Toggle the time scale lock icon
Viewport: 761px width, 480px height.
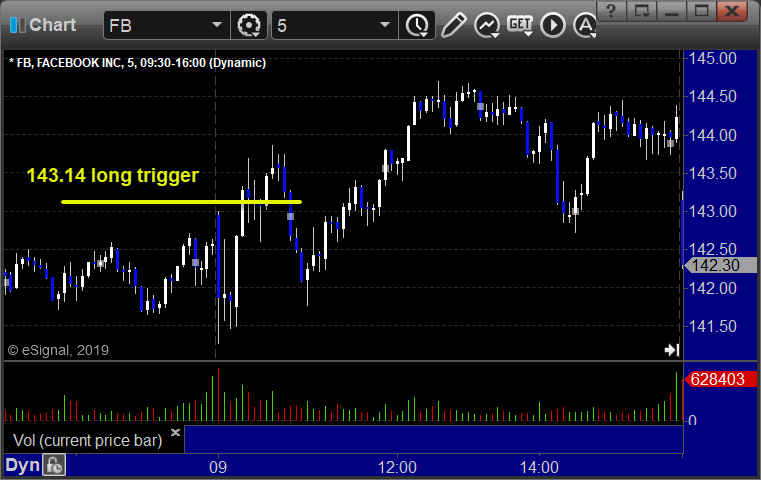point(54,465)
